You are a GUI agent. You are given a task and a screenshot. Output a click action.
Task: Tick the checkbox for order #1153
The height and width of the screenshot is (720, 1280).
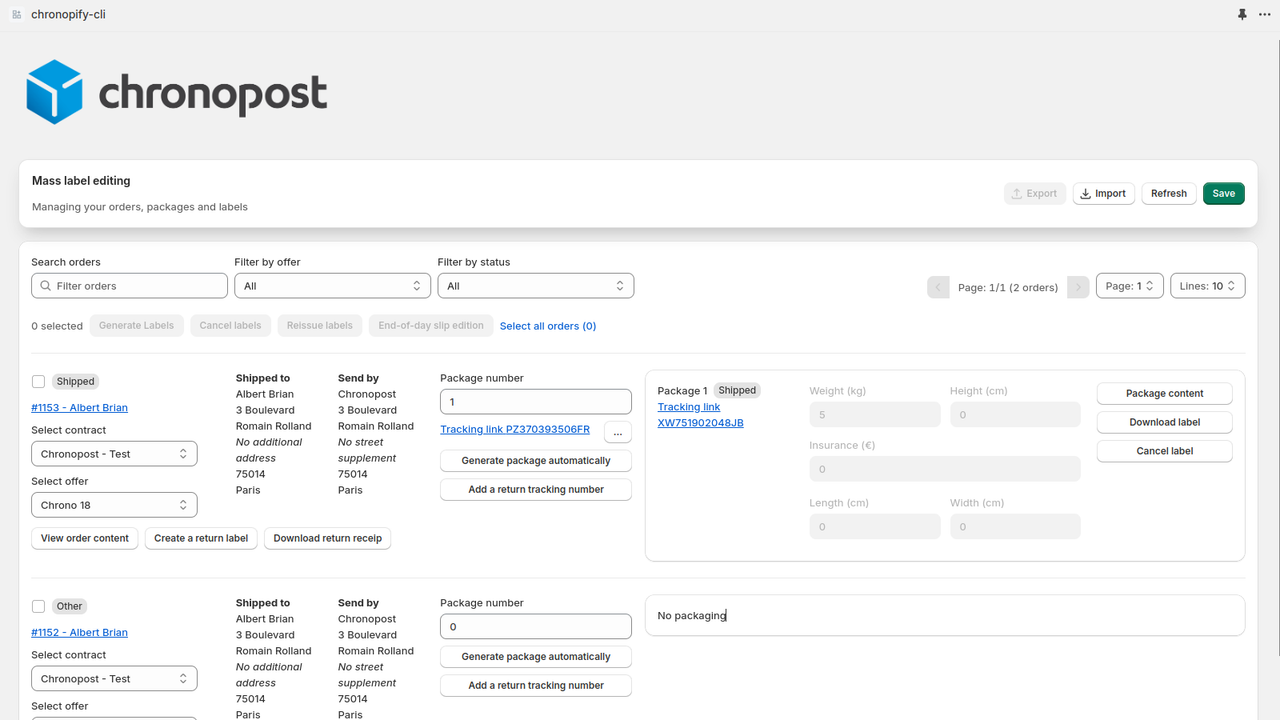coord(38,381)
